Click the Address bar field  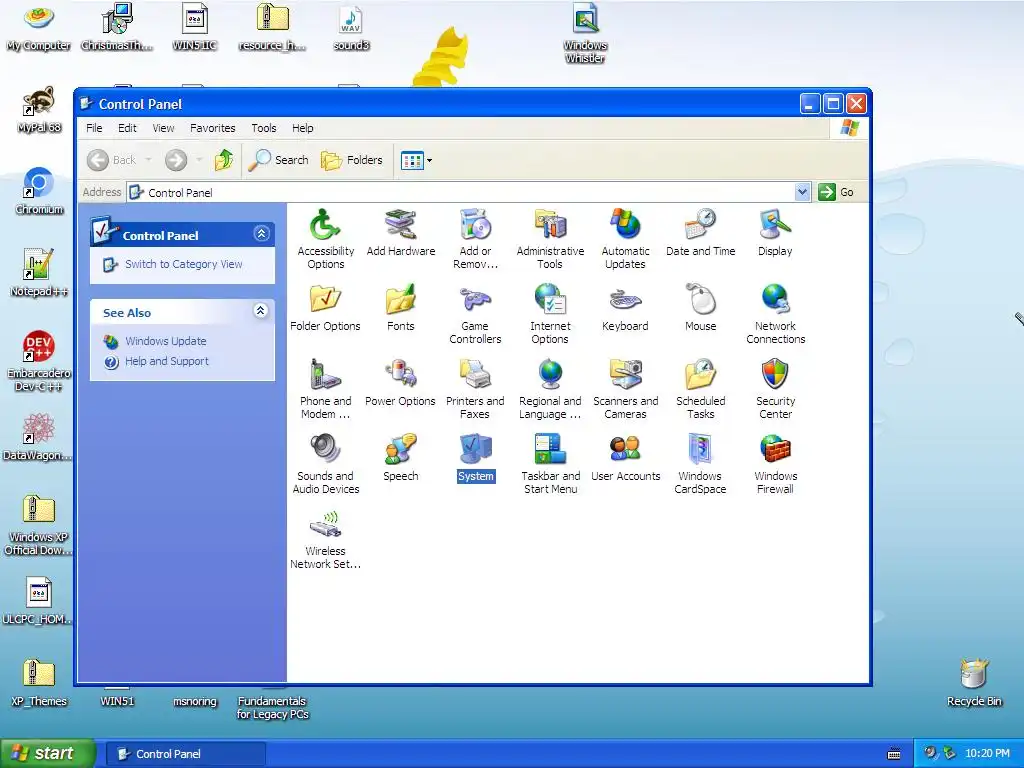coord(470,192)
